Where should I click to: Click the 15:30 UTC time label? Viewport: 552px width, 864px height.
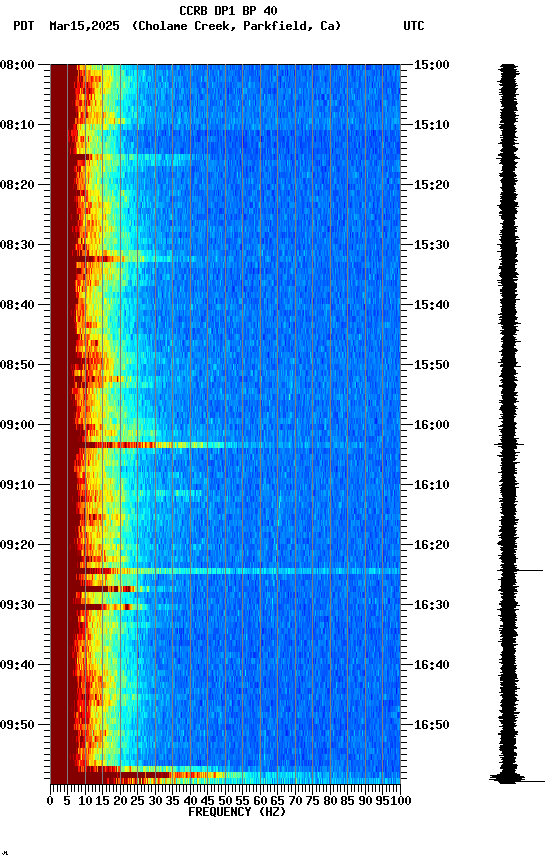coord(432,245)
